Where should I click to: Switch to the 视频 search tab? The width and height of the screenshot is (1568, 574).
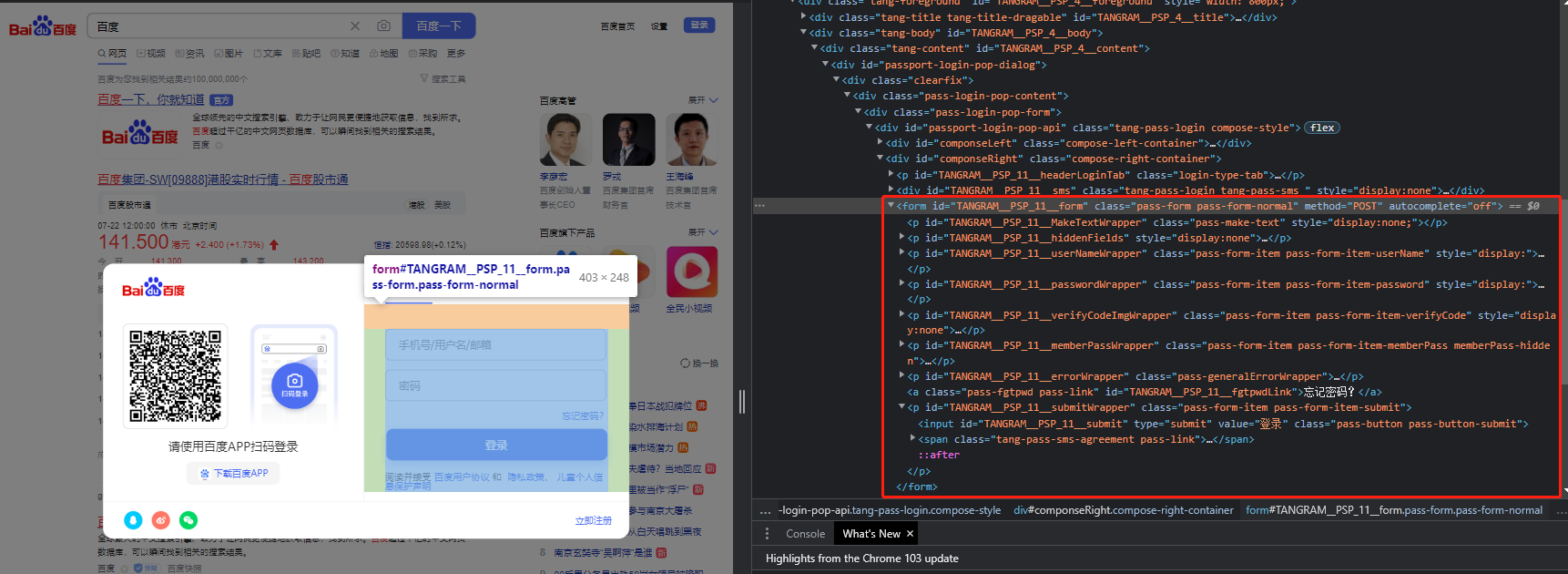(x=151, y=54)
